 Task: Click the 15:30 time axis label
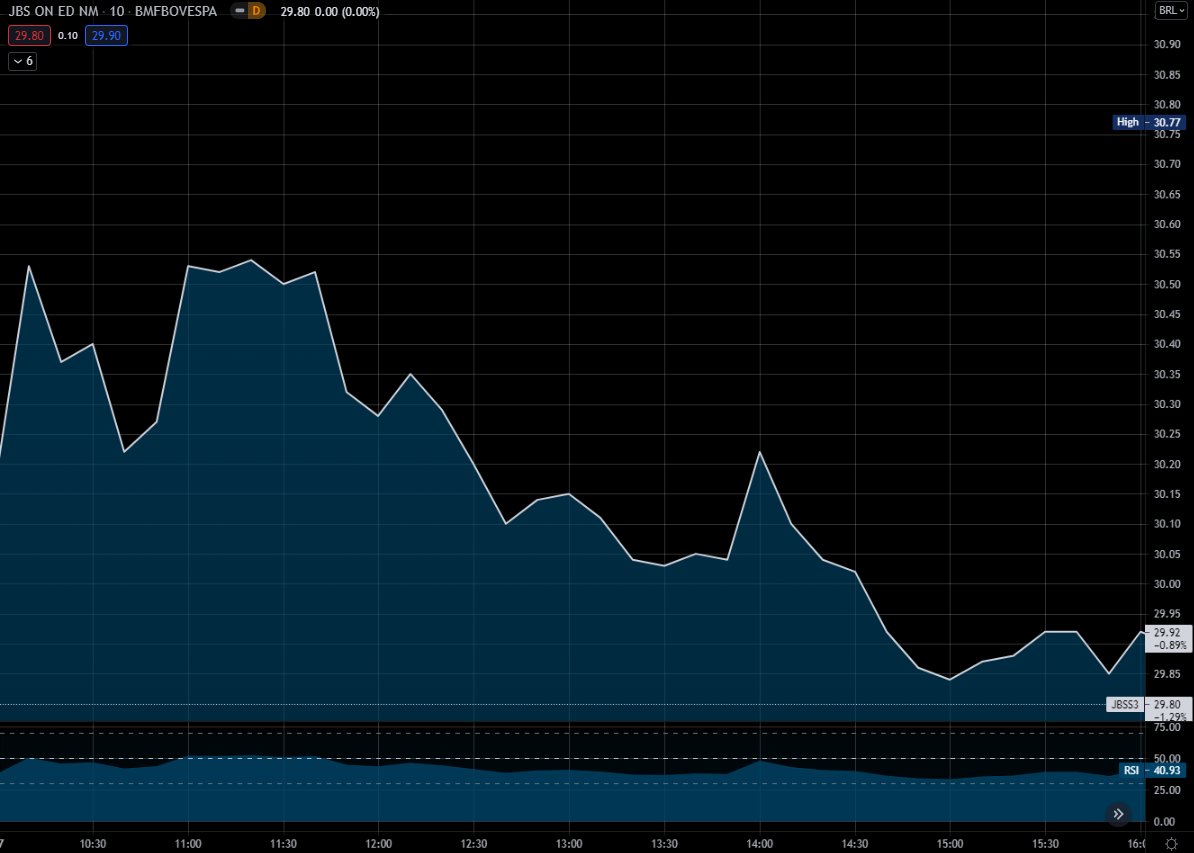click(1046, 844)
